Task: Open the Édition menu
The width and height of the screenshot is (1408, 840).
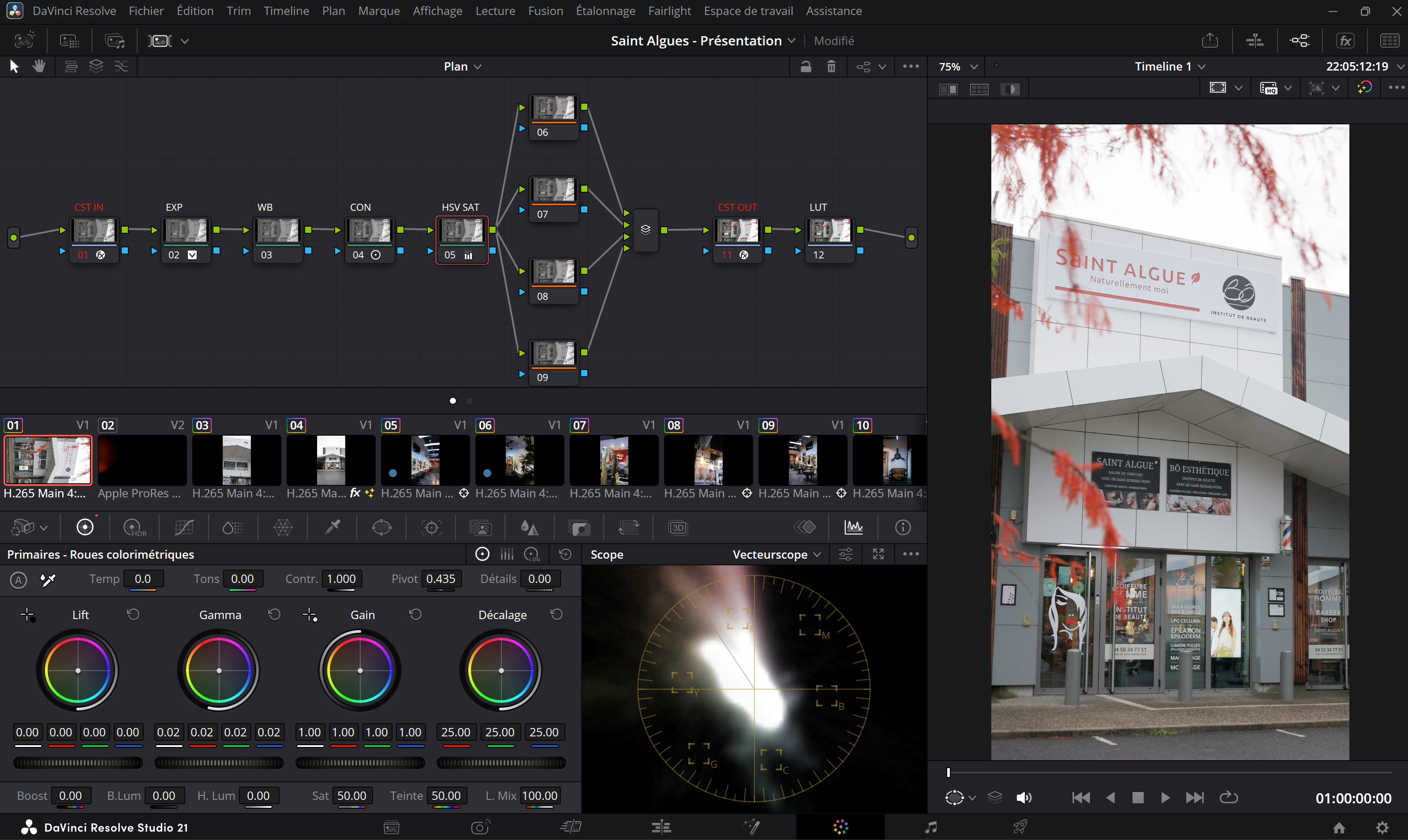Action: pyautogui.click(x=194, y=11)
